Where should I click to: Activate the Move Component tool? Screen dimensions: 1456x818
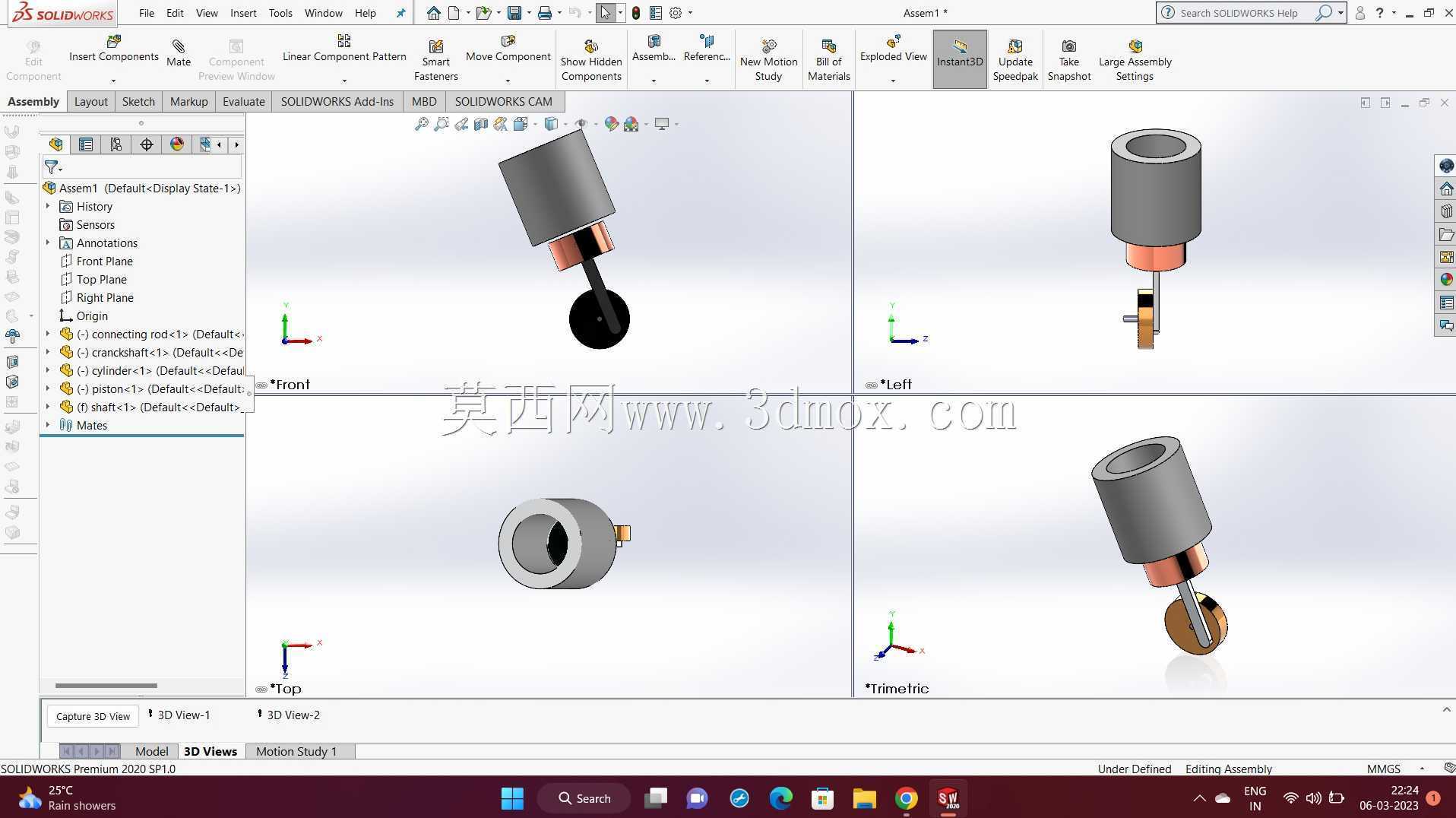(x=508, y=49)
